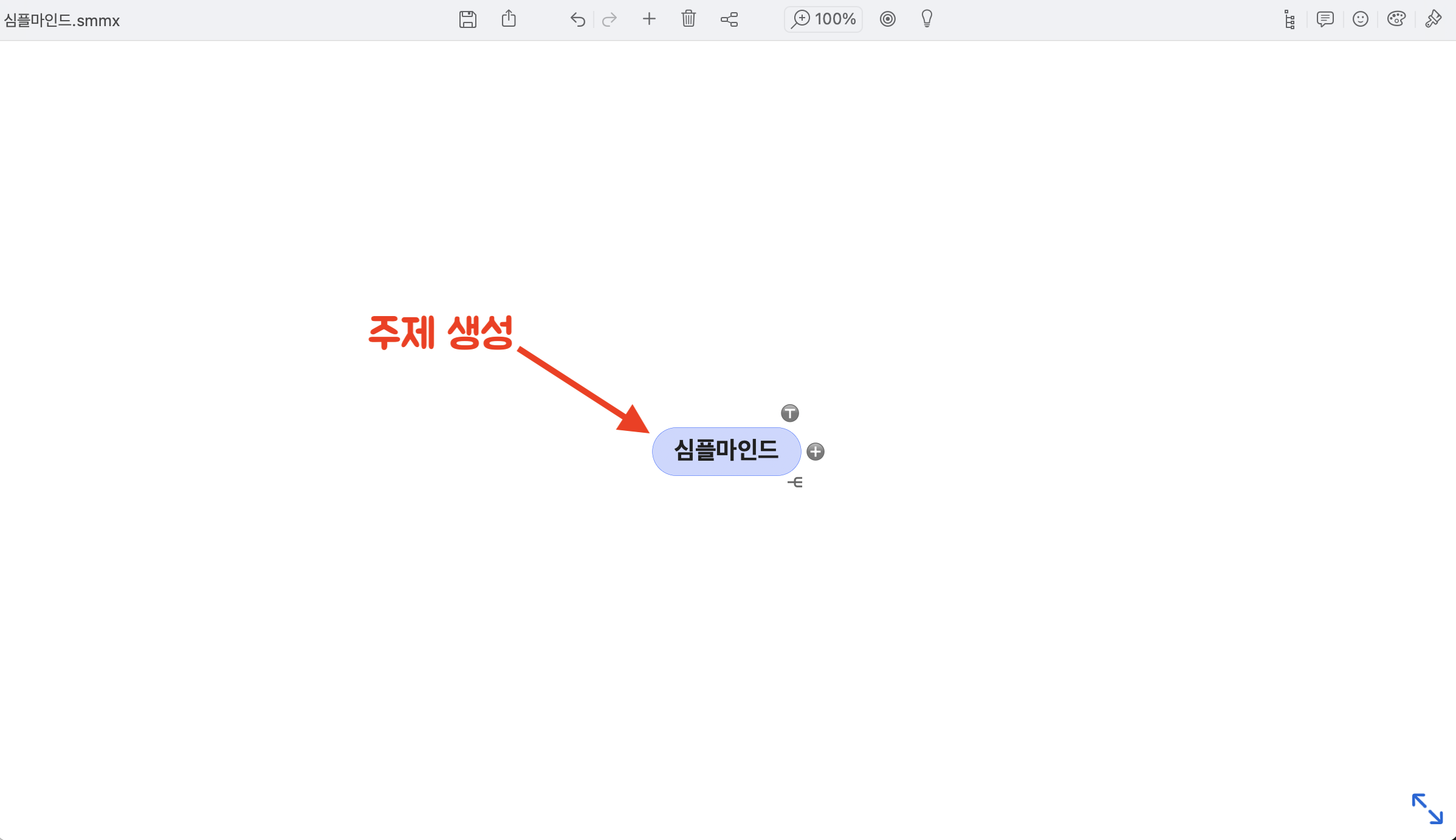Image resolution: width=1456 pixels, height=840 pixels.
Task: Click the T text handle above the topic
Action: (790, 413)
